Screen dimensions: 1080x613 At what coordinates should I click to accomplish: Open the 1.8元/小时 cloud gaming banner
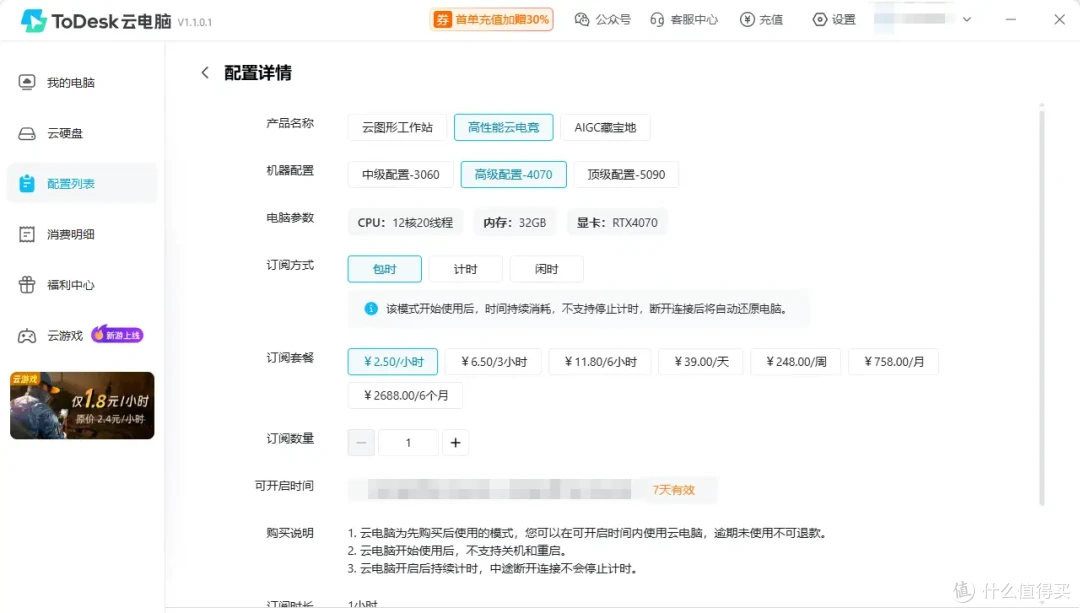tap(82, 405)
